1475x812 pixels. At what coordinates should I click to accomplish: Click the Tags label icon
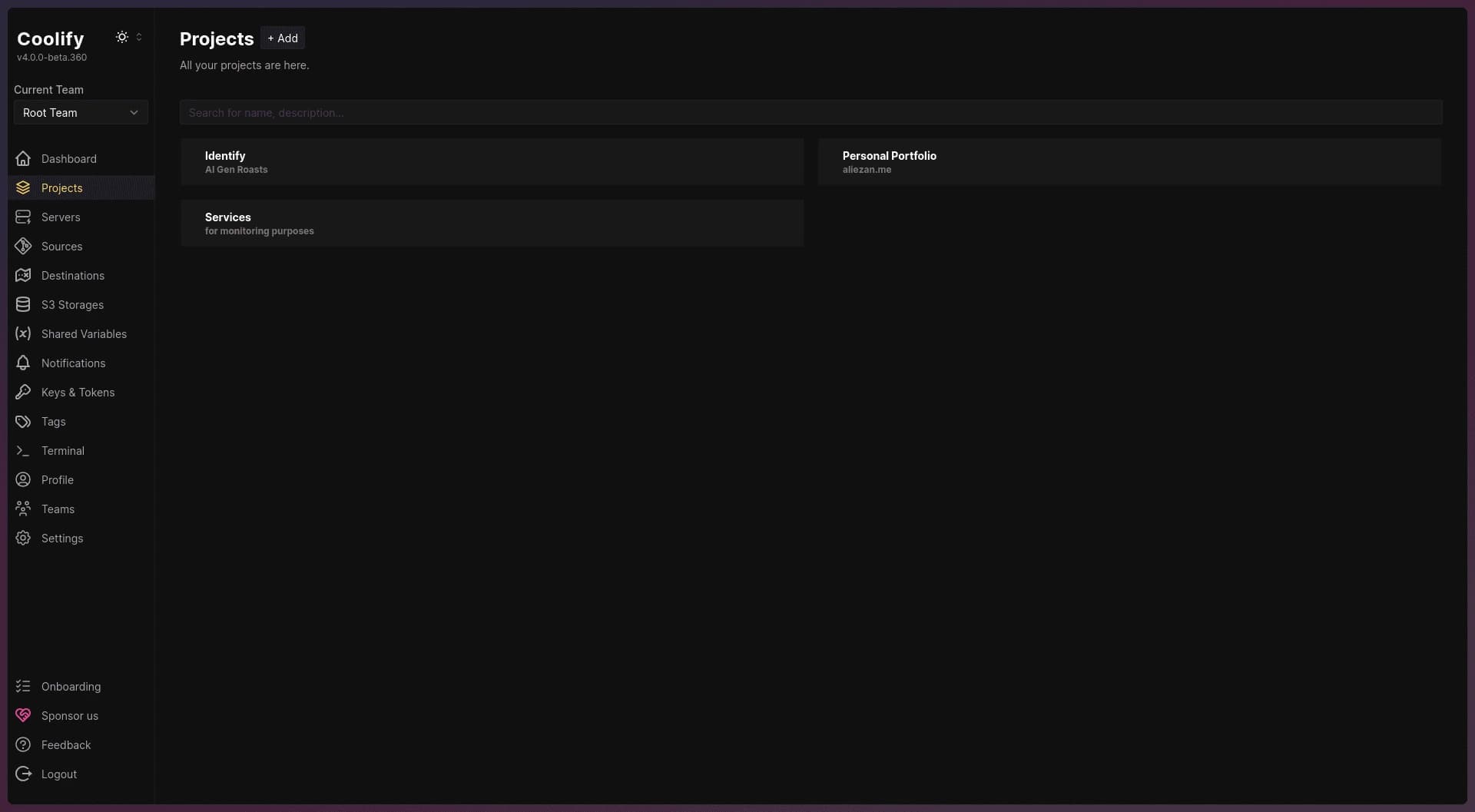tap(23, 421)
